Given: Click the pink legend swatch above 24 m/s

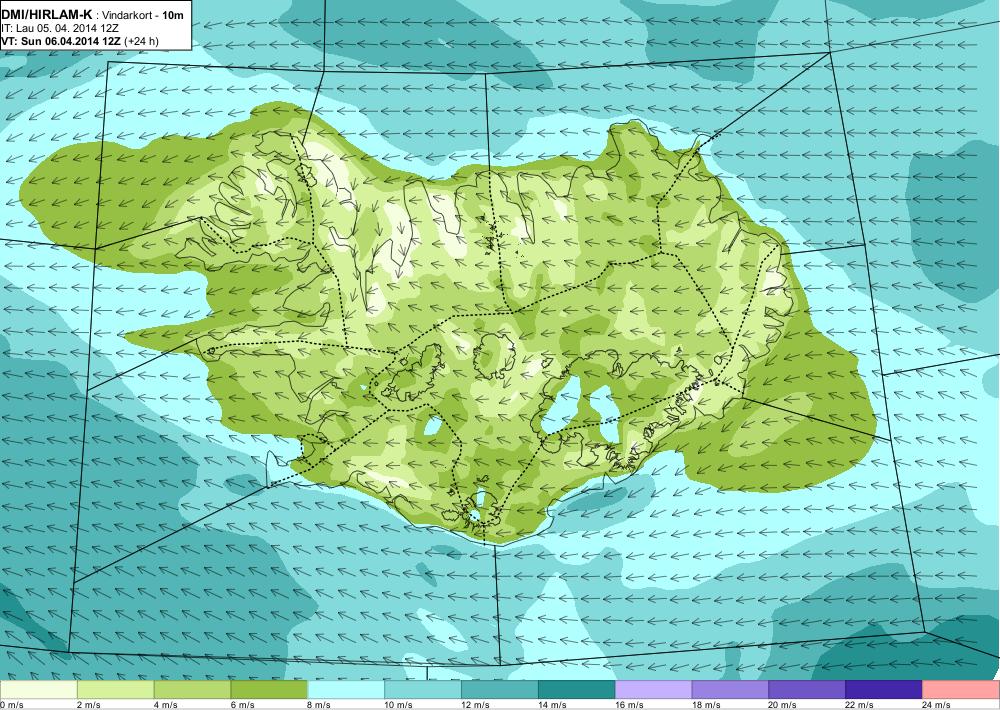Looking at the screenshot, I should point(961,690).
